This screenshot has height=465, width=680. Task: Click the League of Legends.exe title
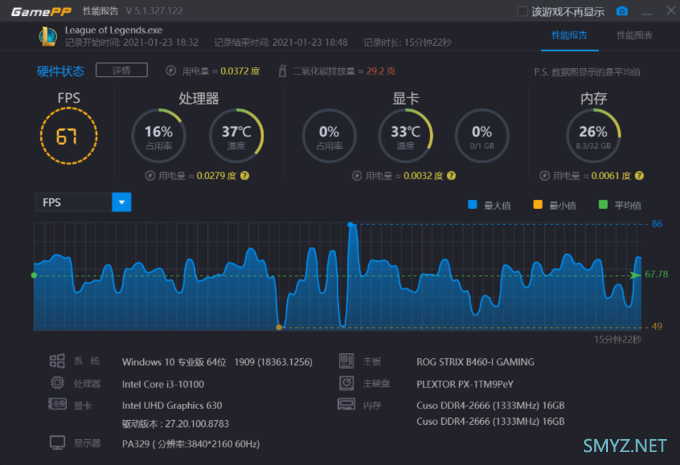114,30
